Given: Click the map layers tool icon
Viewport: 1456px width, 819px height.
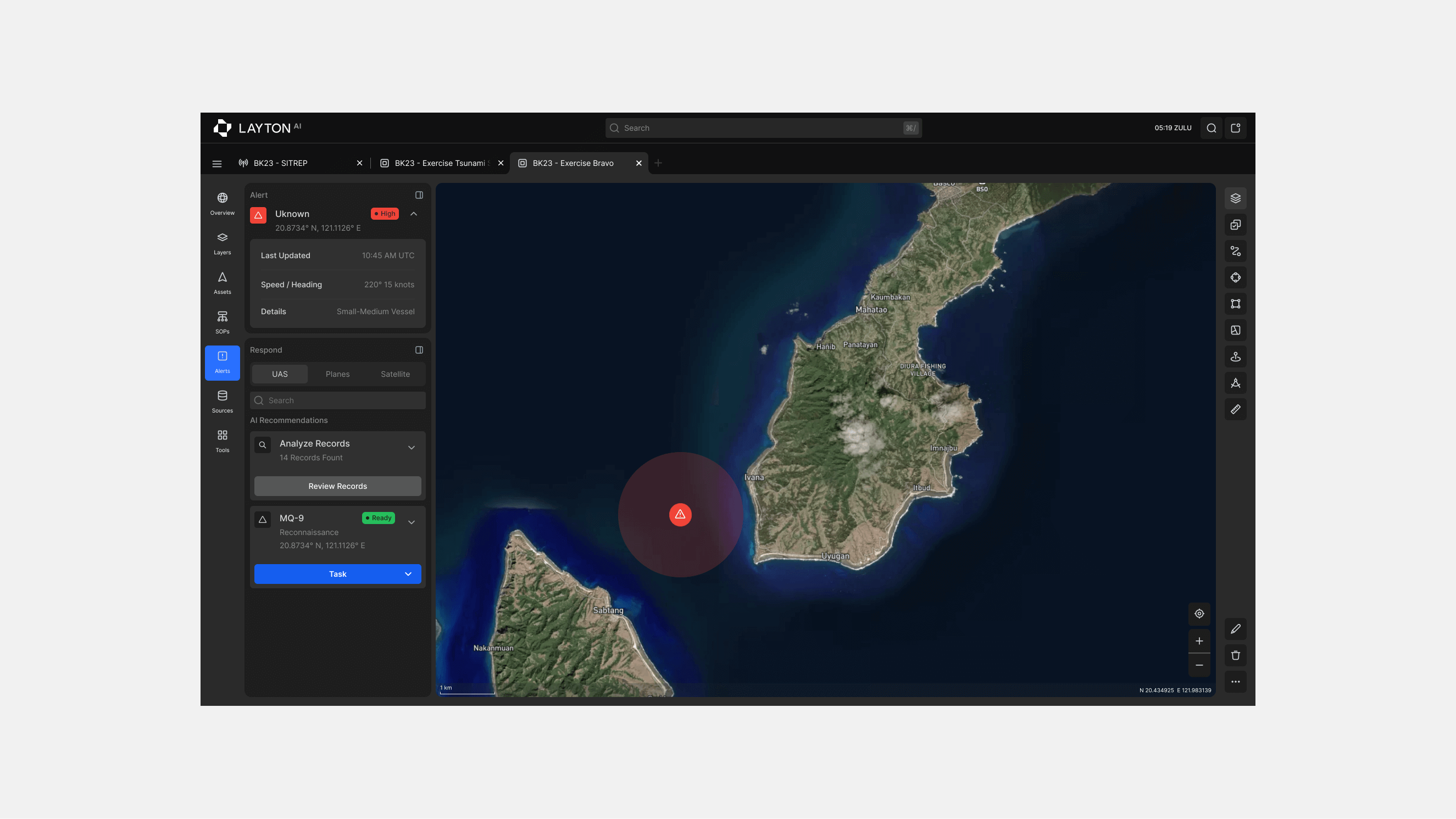Looking at the screenshot, I should click(x=1235, y=198).
